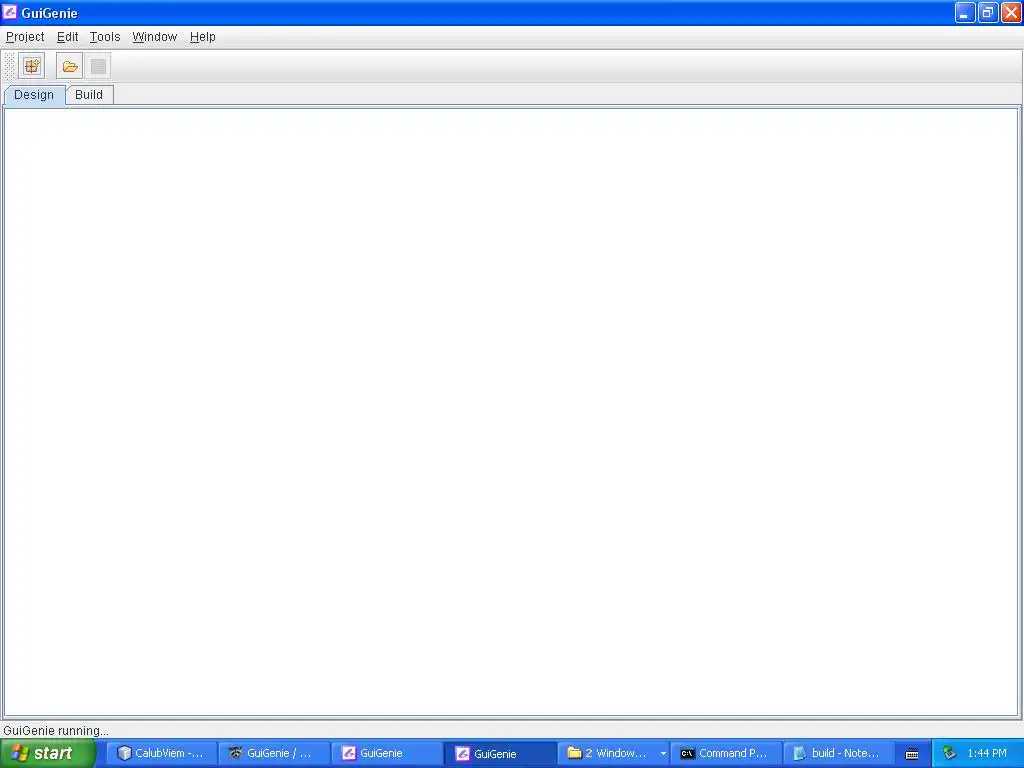Viewport: 1024px width, 768px height.
Task: Click the 1:44 PM system clock
Action: click(x=987, y=754)
